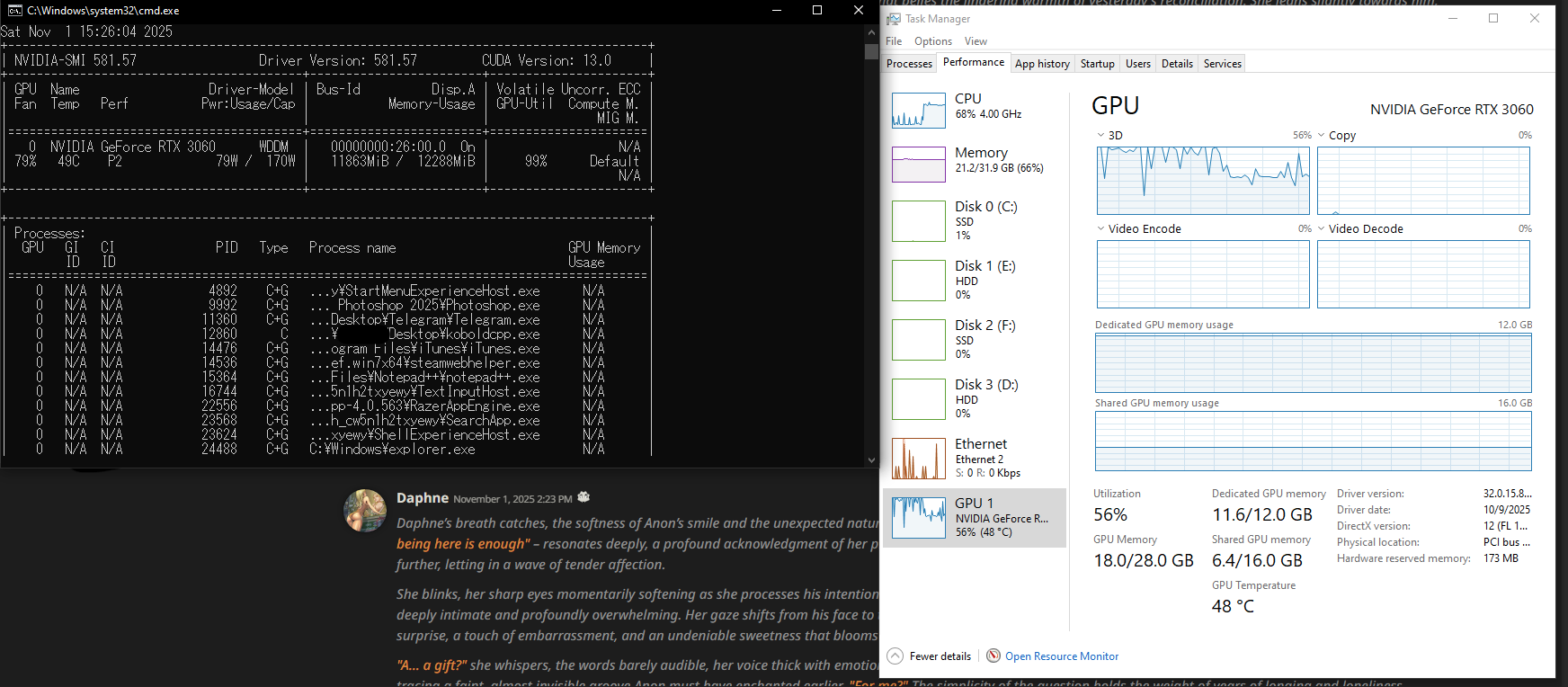Switch to the Performance tab
1568x687 pixels.
(x=974, y=63)
